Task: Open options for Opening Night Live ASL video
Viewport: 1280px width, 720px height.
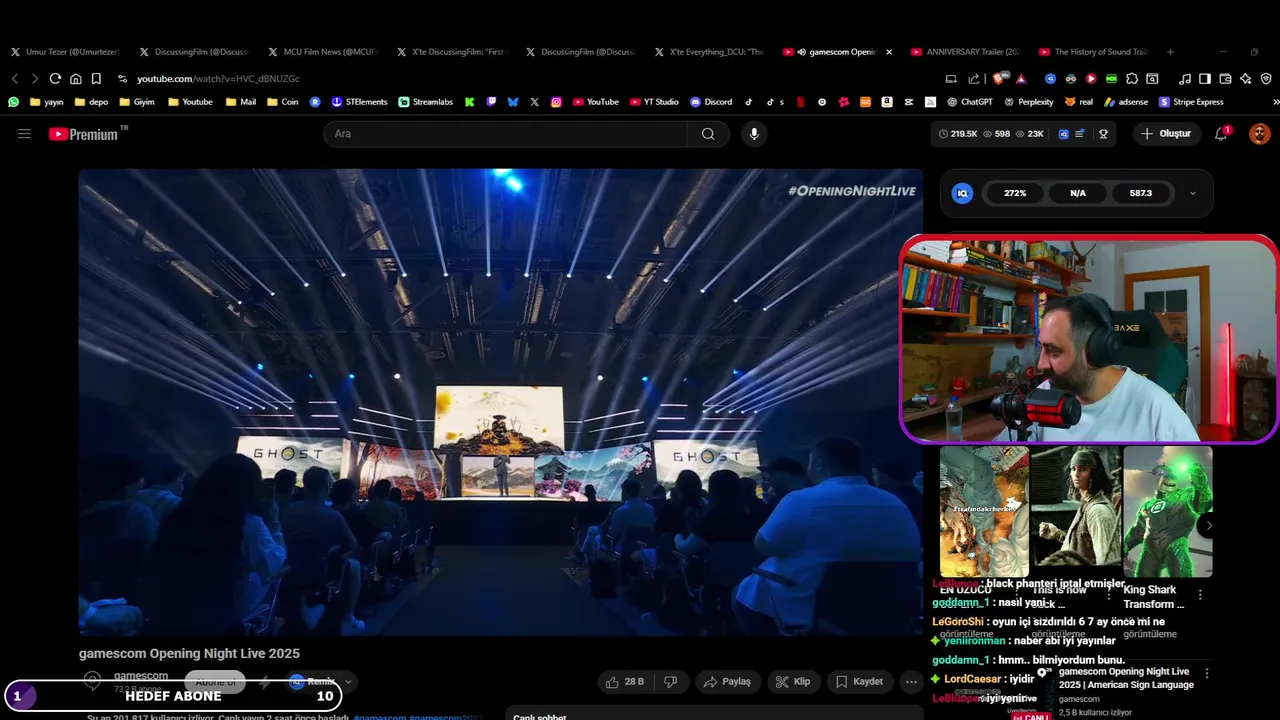Action: coord(1207,674)
